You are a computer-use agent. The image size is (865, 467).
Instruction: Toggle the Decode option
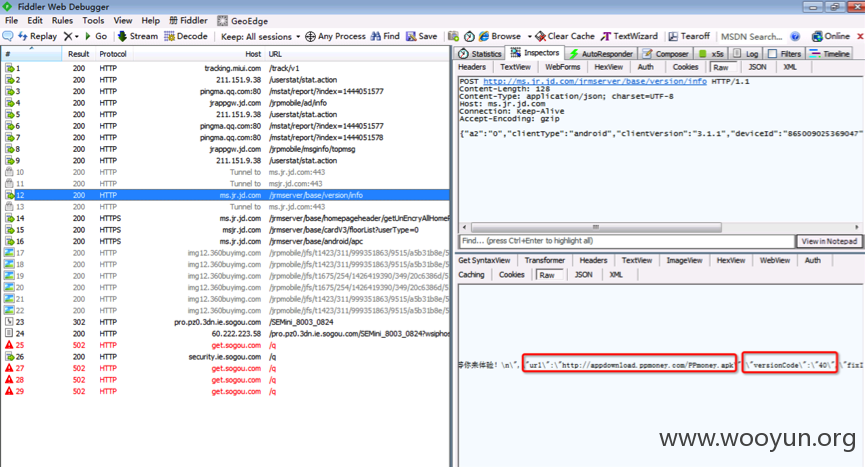186,36
